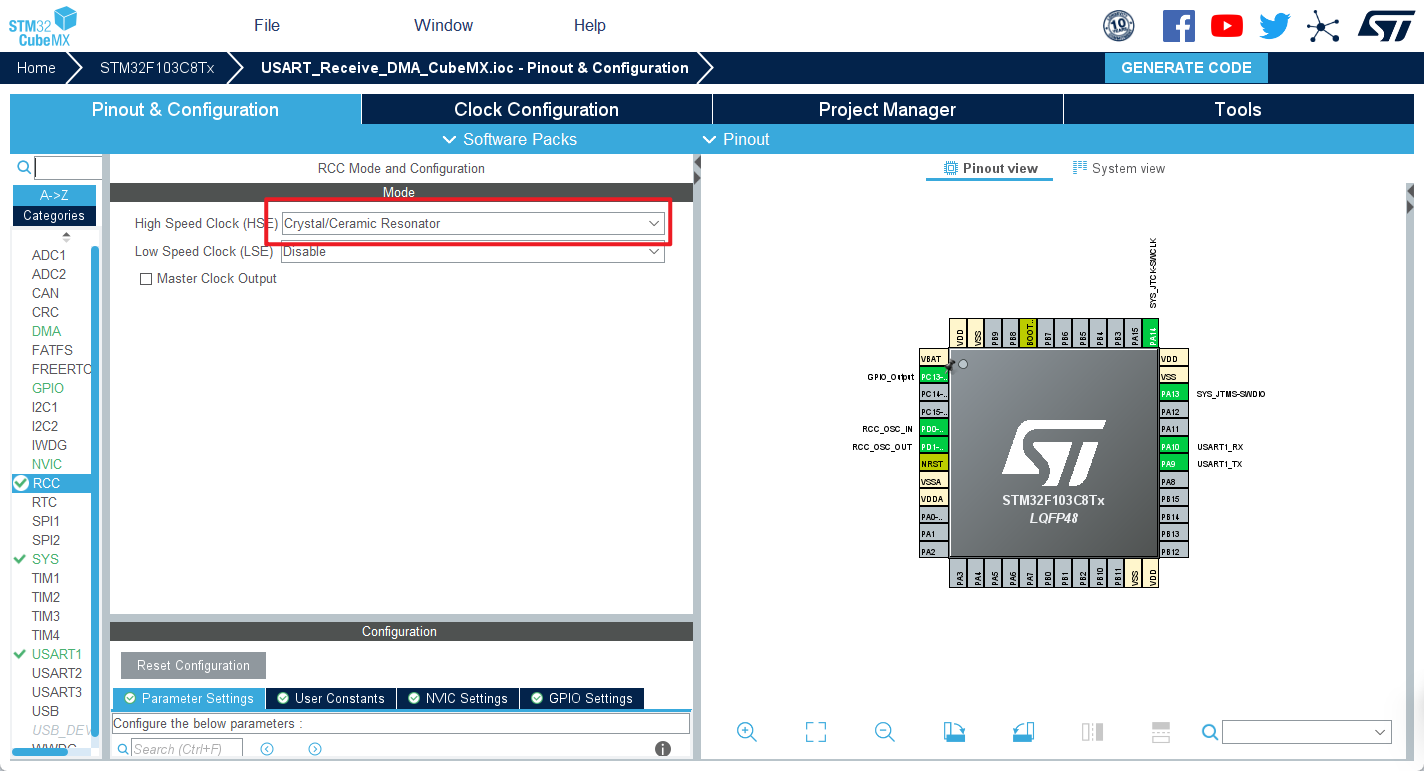Click the USART_Receive_DMA_CubeMX.ioc breadcrumb
Image resolution: width=1424 pixels, height=771 pixels.
pos(475,68)
